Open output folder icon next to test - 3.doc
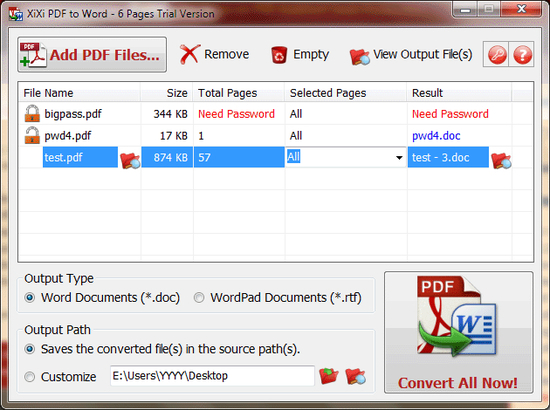 pyautogui.click(x=501, y=161)
